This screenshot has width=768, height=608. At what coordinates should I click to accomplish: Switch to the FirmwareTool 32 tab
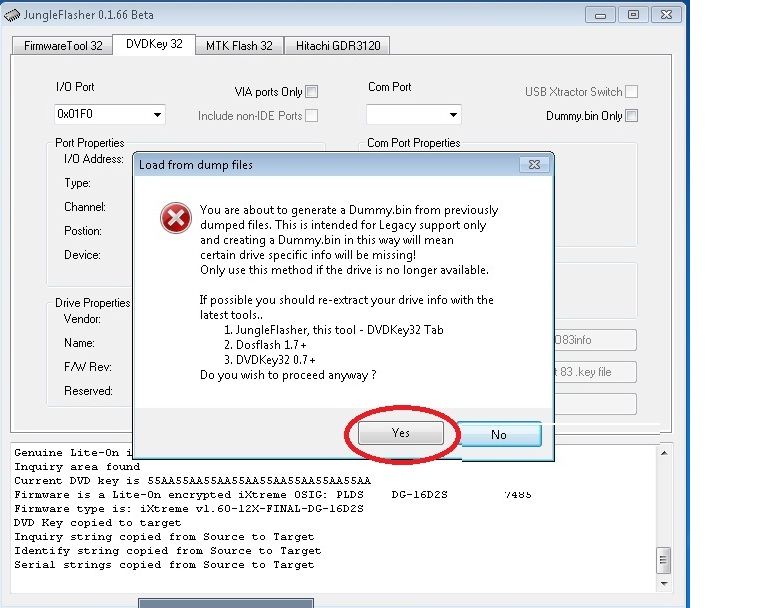tap(63, 45)
